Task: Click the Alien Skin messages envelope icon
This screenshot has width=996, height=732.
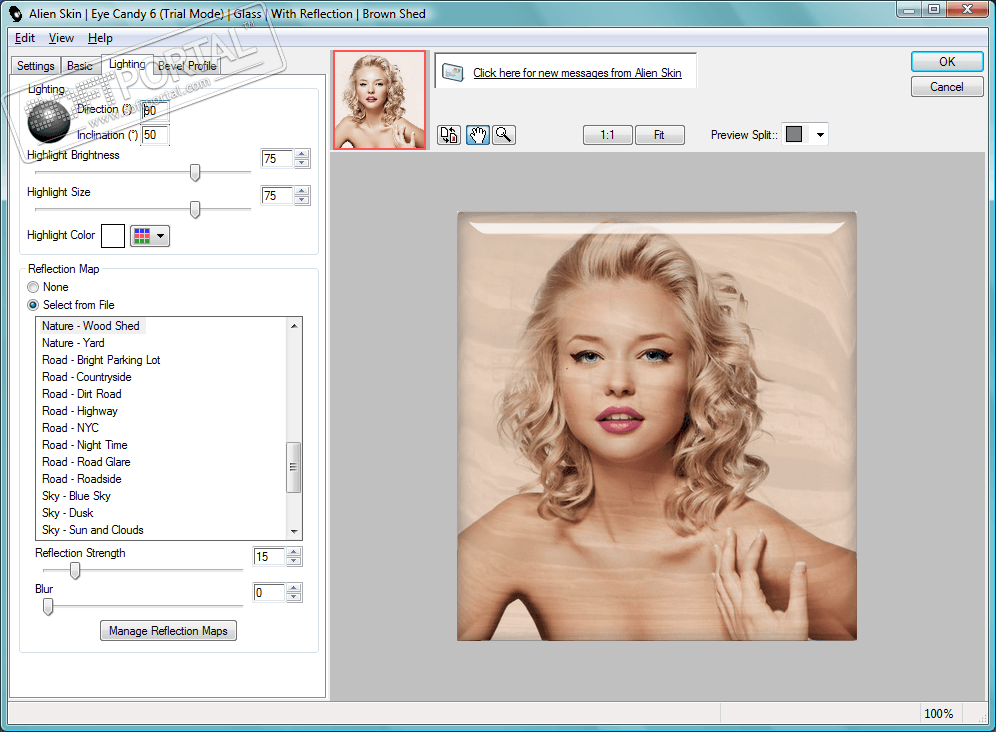Action: [x=453, y=73]
